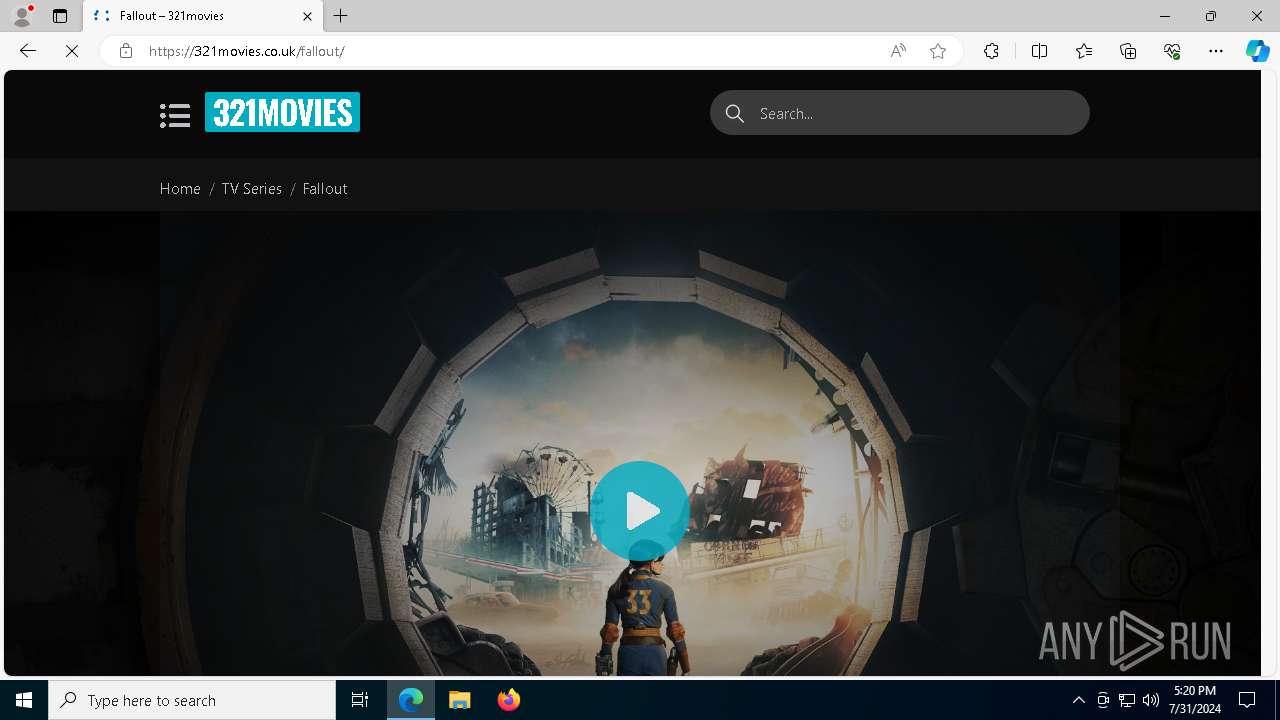Viewport: 1280px width, 720px height.
Task: Open TV Series breadcrumb link
Action: [251, 188]
